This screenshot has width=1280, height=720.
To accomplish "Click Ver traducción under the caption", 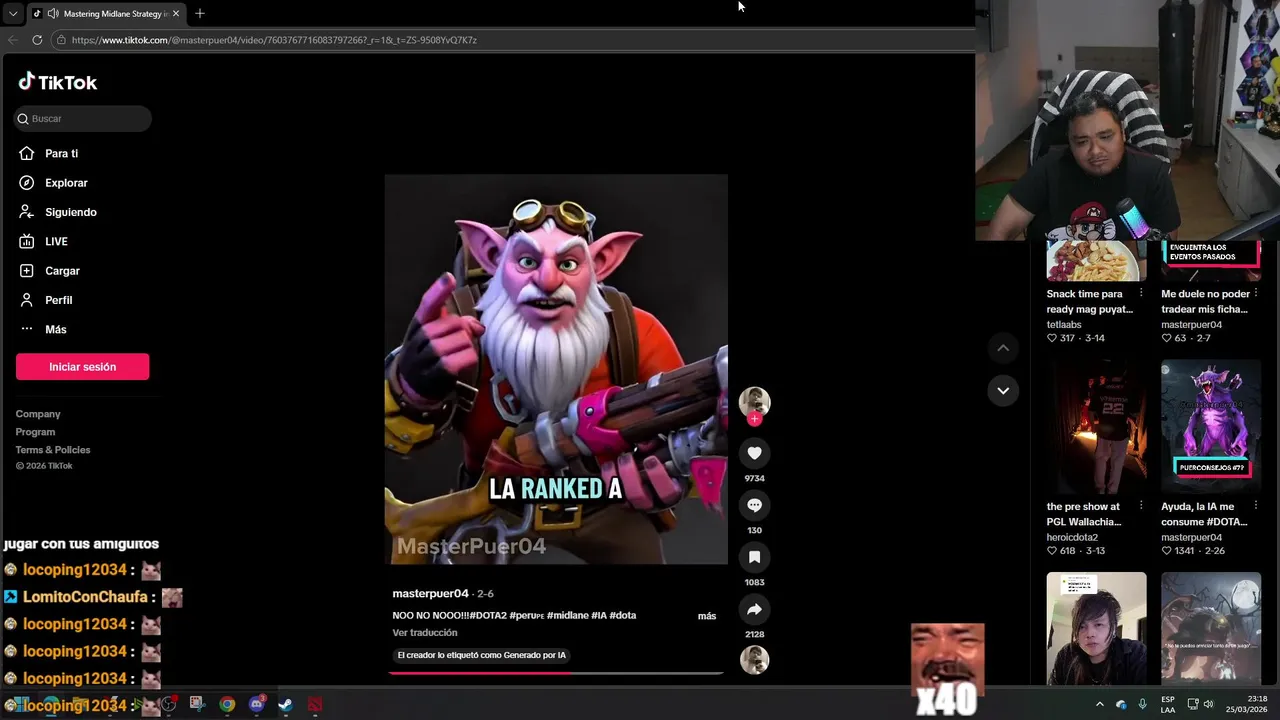I will click(x=425, y=633).
